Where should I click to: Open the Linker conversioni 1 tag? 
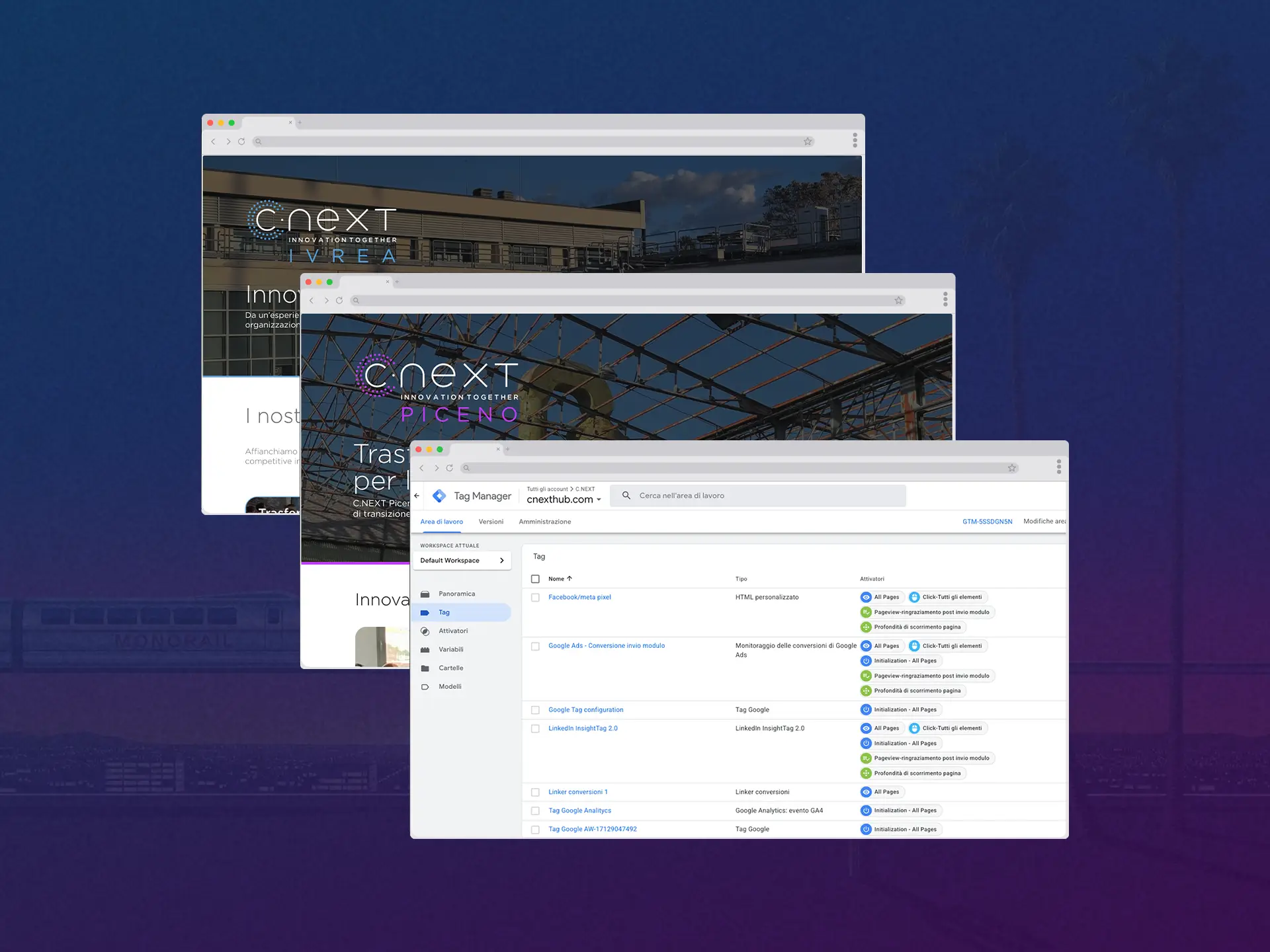point(578,792)
